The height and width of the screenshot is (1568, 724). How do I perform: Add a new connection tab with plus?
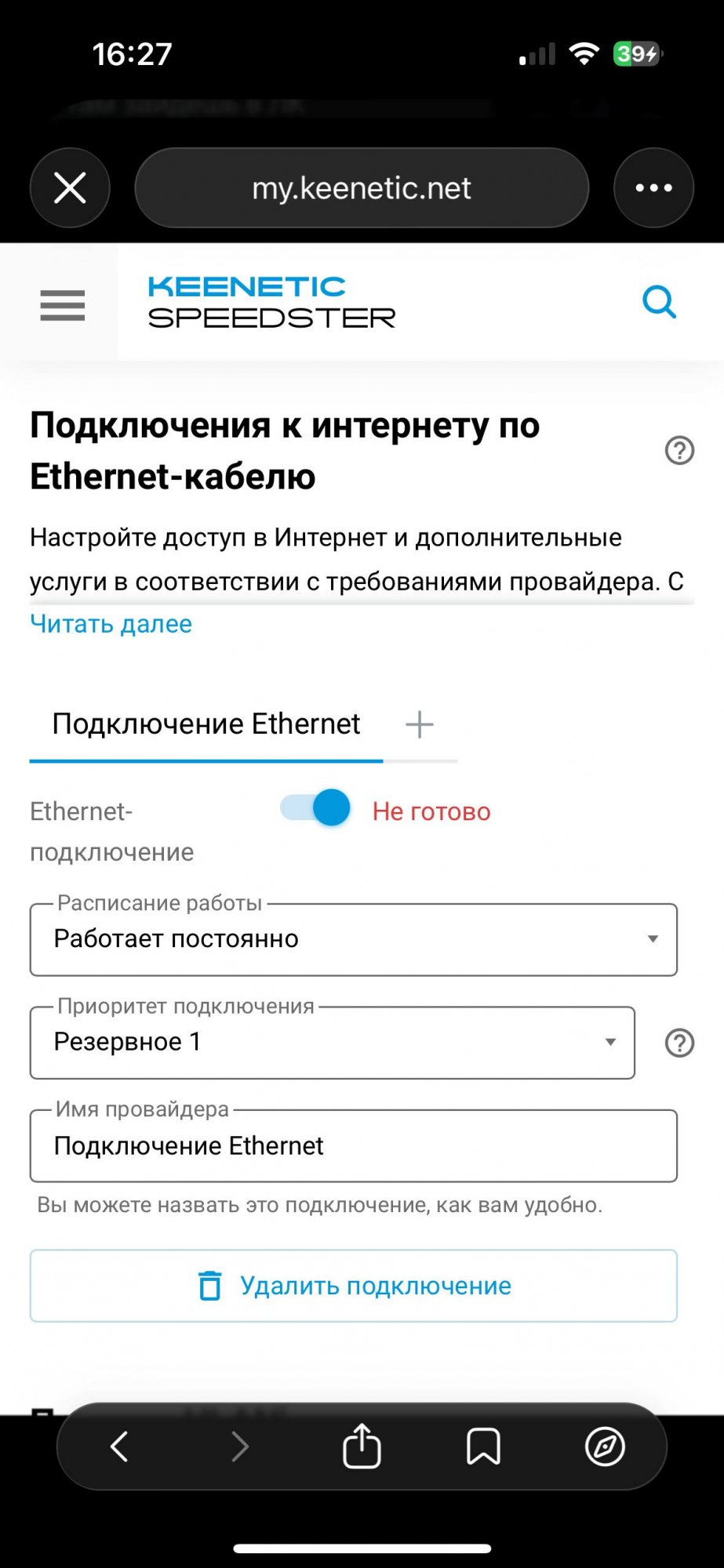pos(420,724)
